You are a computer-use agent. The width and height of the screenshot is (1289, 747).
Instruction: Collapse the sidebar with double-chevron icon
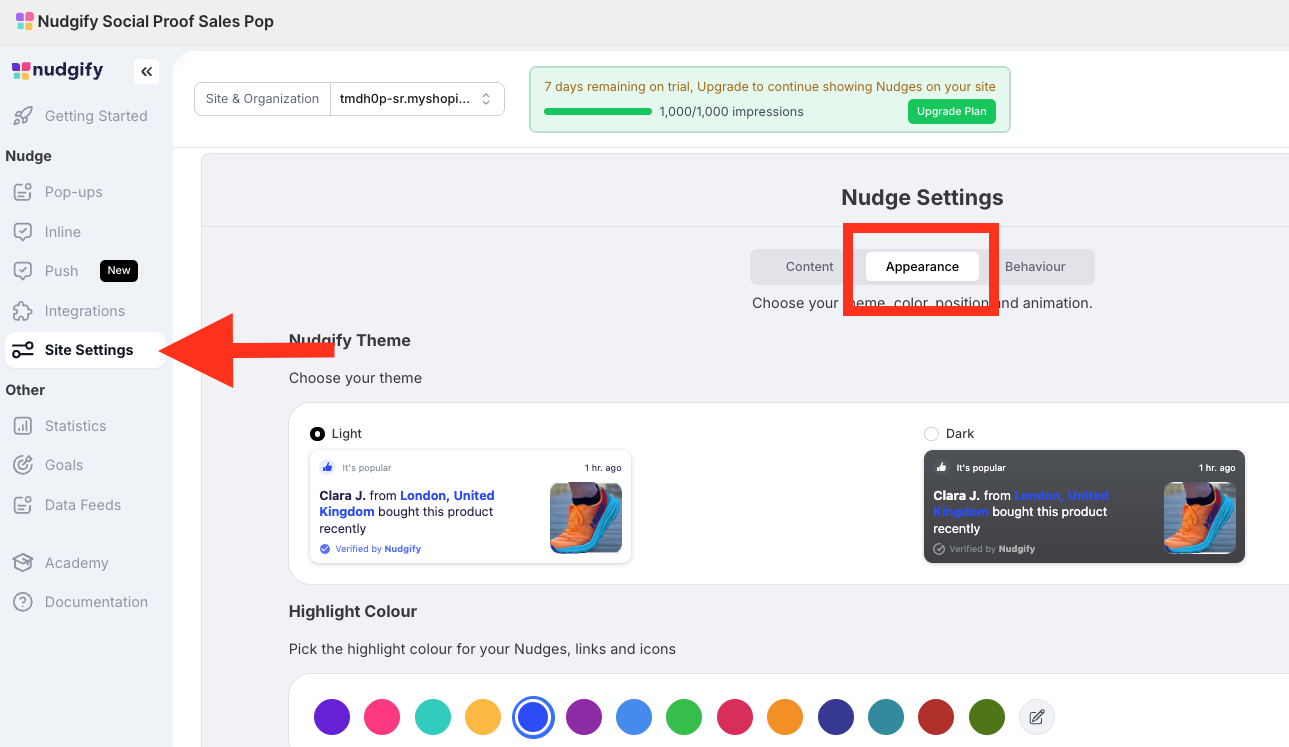[x=146, y=71]
